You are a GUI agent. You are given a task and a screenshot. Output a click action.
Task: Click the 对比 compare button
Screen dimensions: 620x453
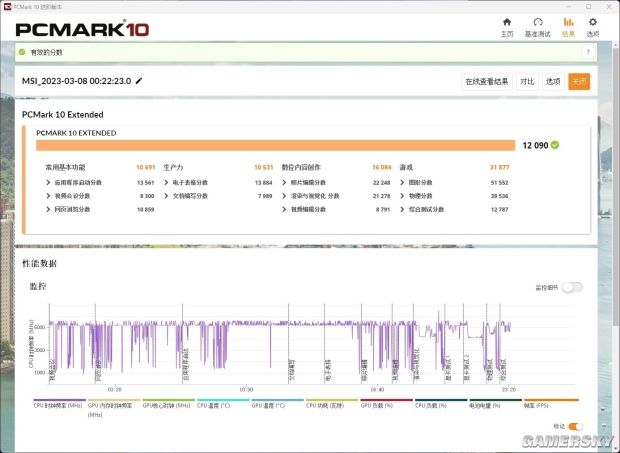click(x=527, y=81)
